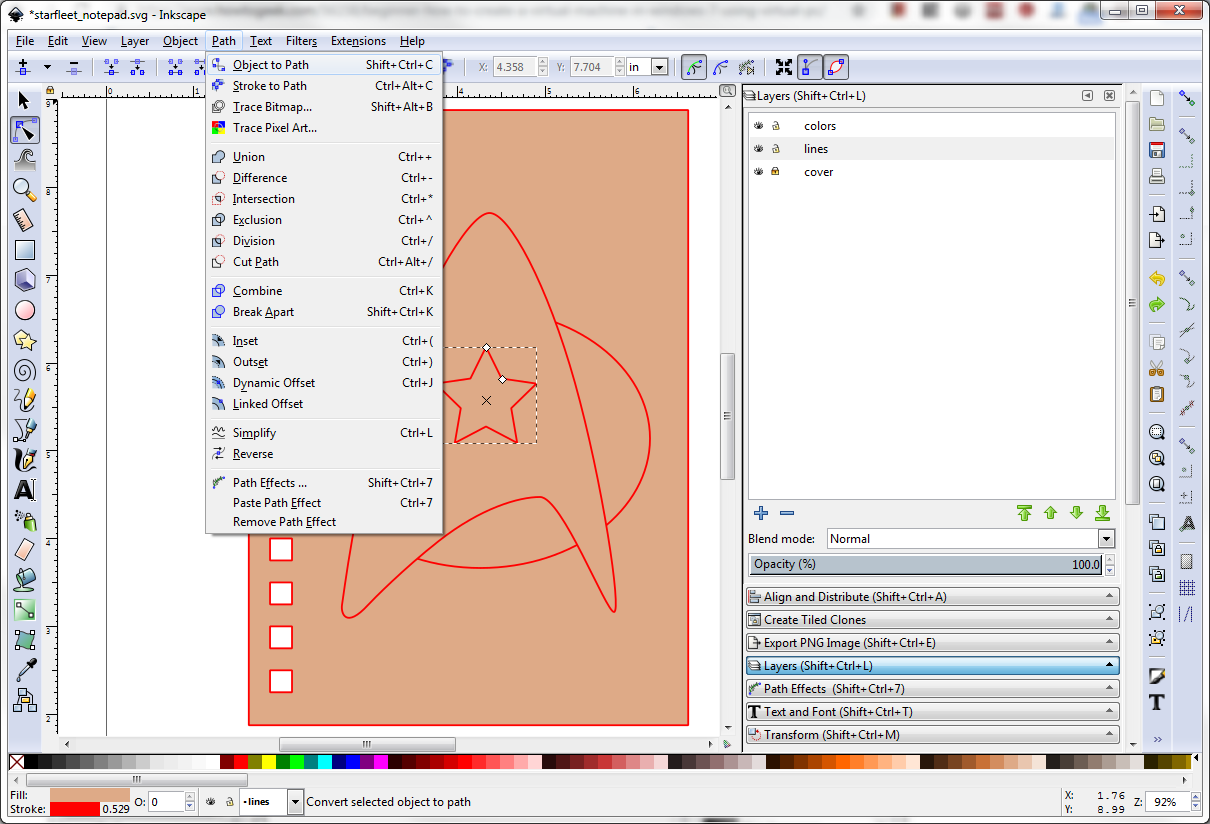The height and width of the screenshot is (824, 1210).
Task: Choose Union from Path menu
Action: [324, 157]
